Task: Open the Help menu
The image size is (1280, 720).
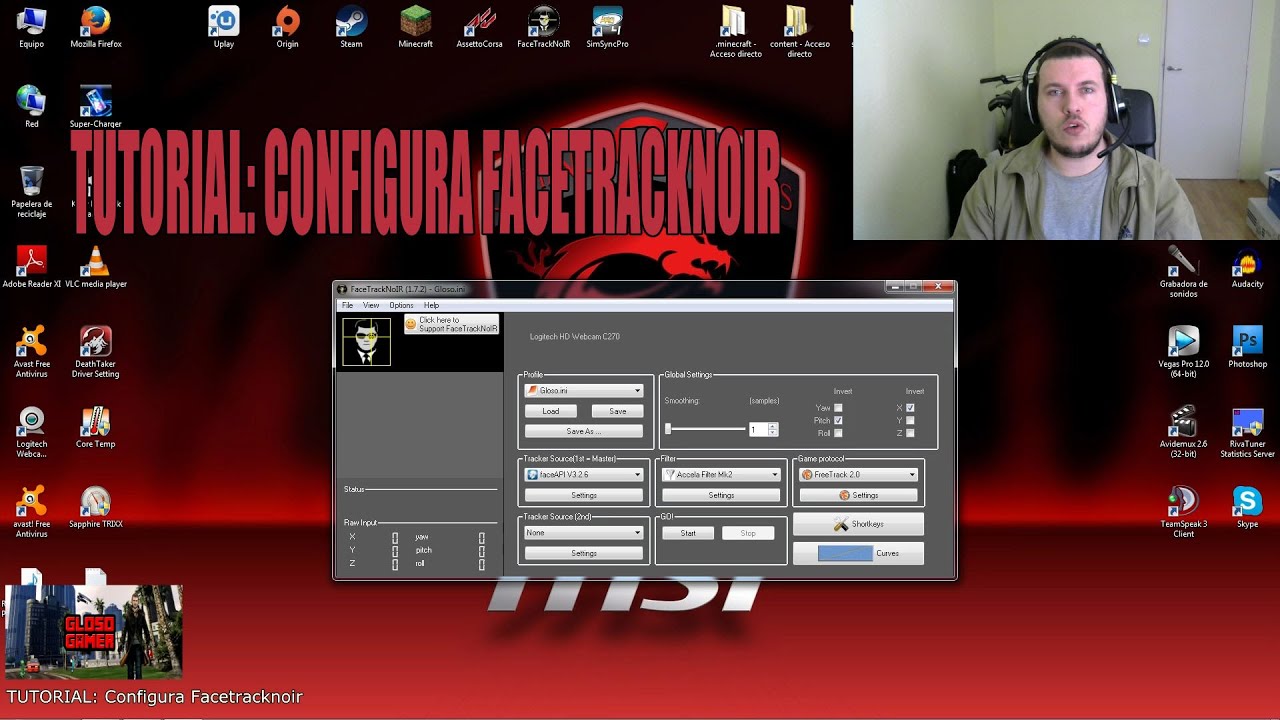Action: click(x=431, y=305)
